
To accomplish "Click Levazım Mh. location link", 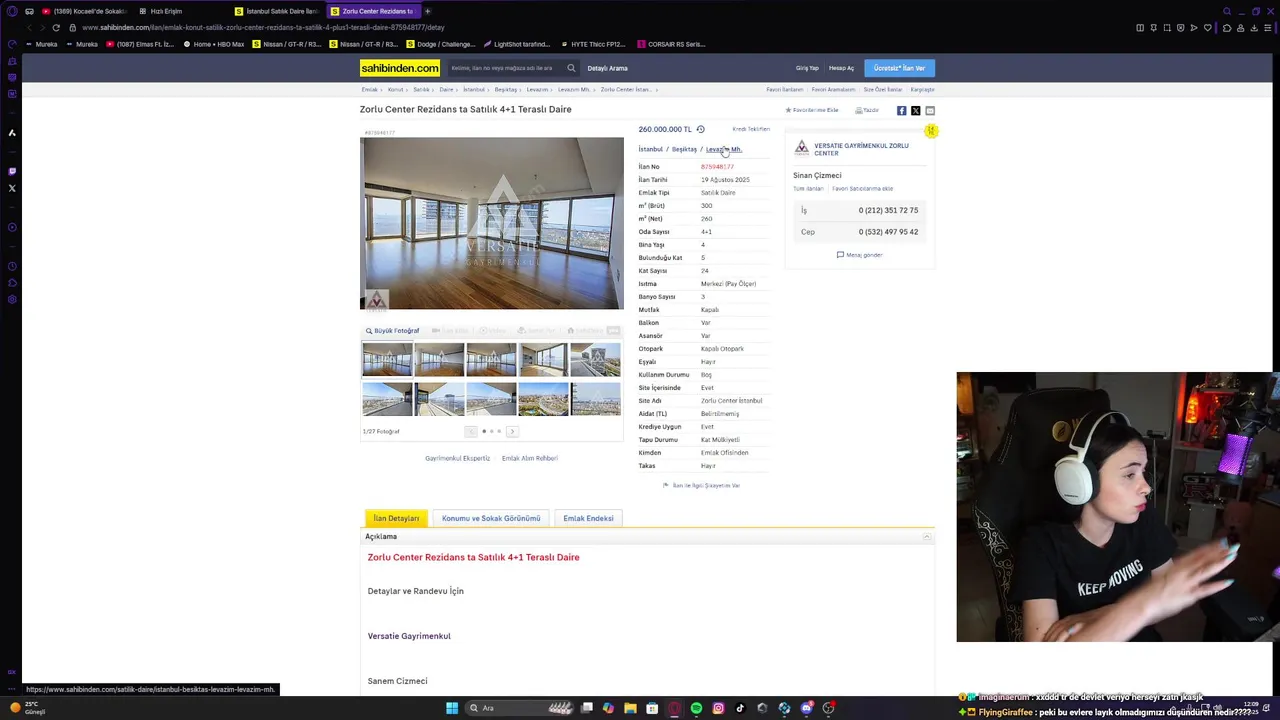I will click(x=723, y=149).
